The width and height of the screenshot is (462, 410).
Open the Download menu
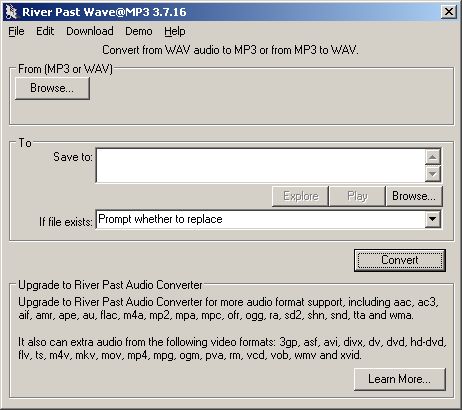tap(90, 31)
